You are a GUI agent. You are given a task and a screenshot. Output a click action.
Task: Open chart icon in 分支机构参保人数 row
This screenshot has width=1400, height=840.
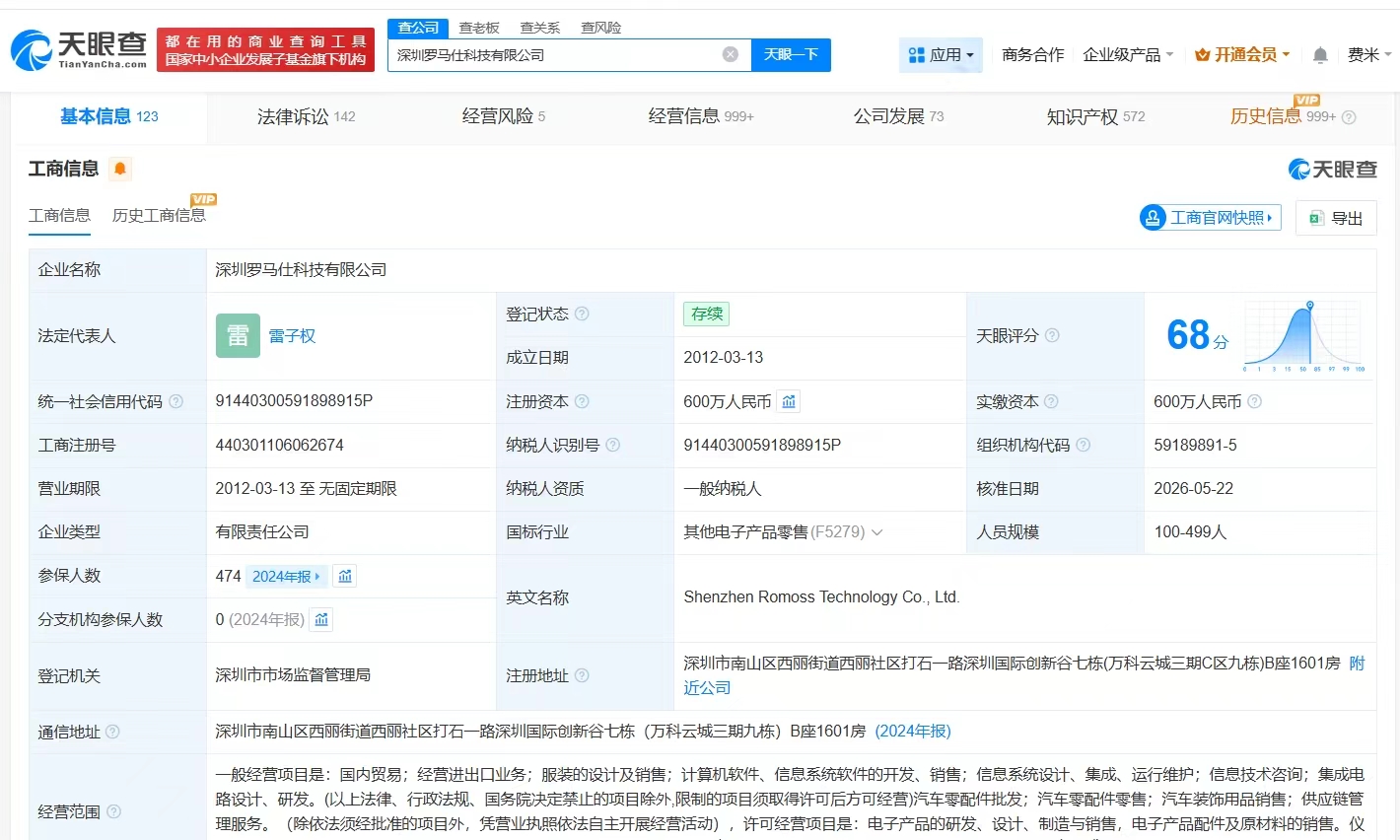(x=321, y=619)
